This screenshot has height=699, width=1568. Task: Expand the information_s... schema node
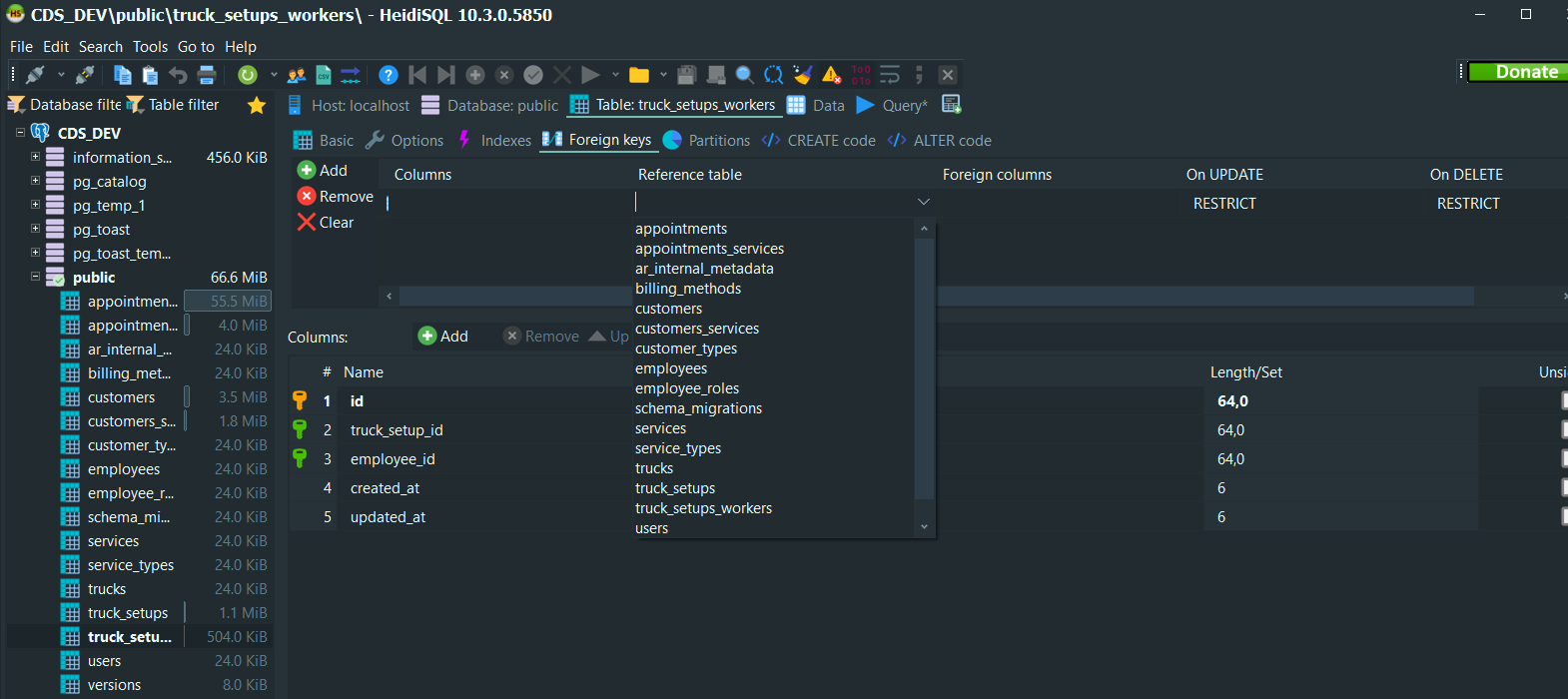click(35, 157)
